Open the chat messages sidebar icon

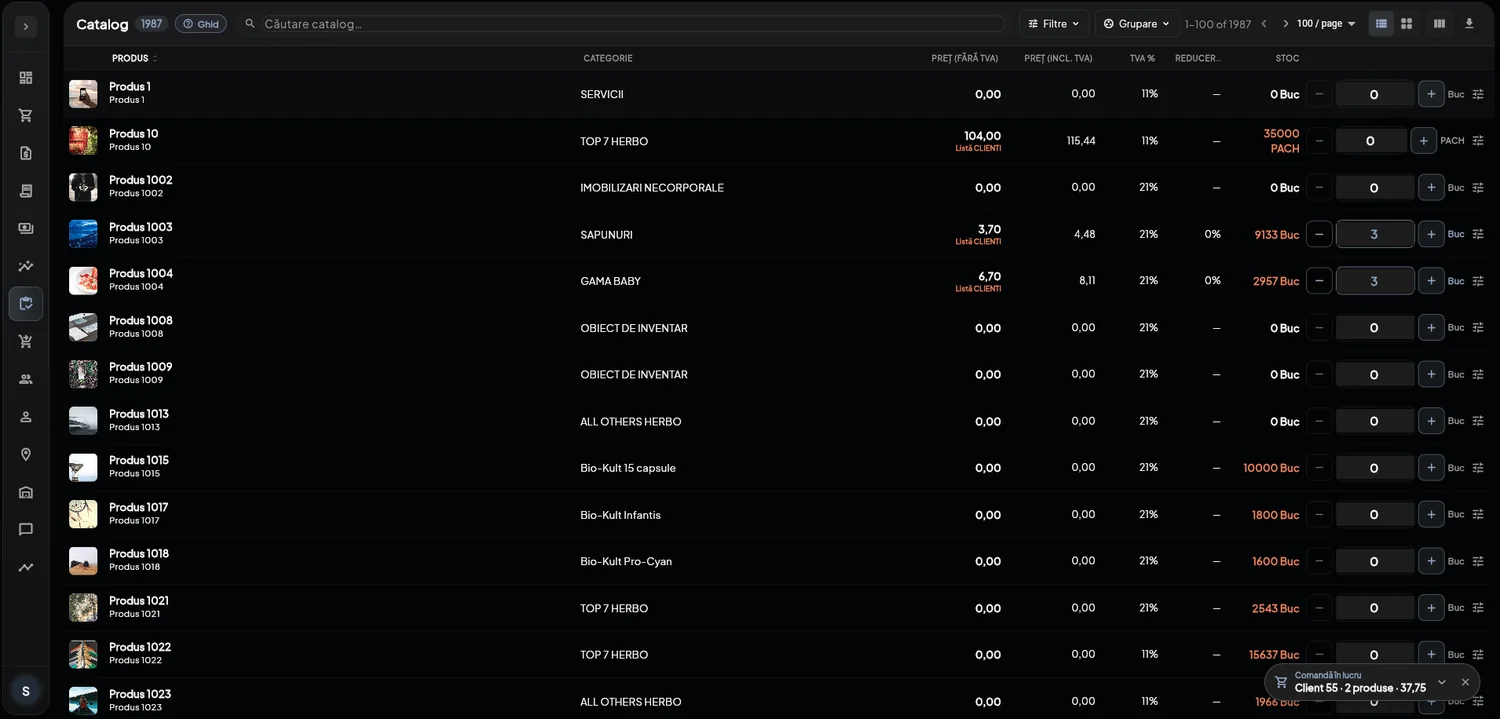(x=26, y=530)
